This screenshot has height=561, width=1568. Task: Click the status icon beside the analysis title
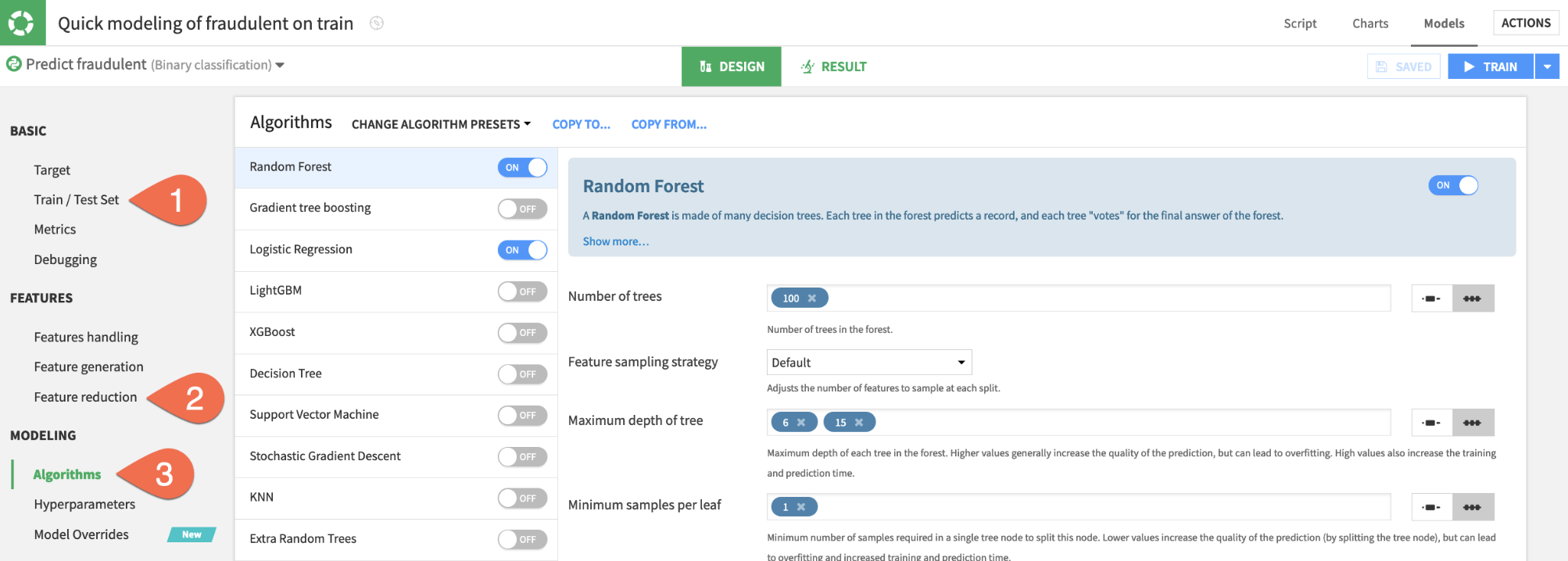377,23
